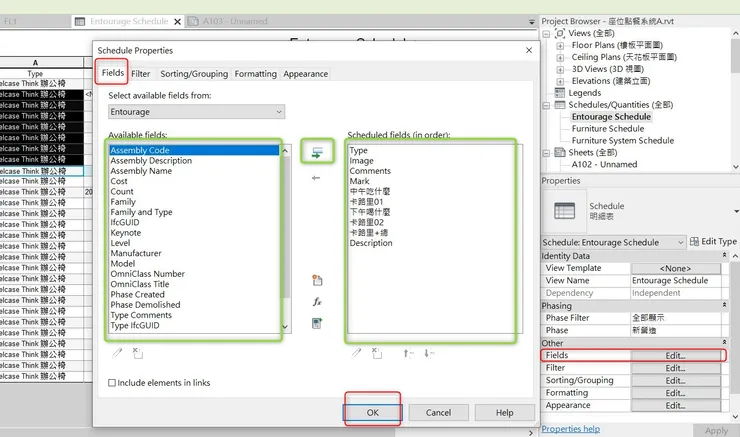Expand the Elevations node
The image size is (740, 437).
pos(560,81)
